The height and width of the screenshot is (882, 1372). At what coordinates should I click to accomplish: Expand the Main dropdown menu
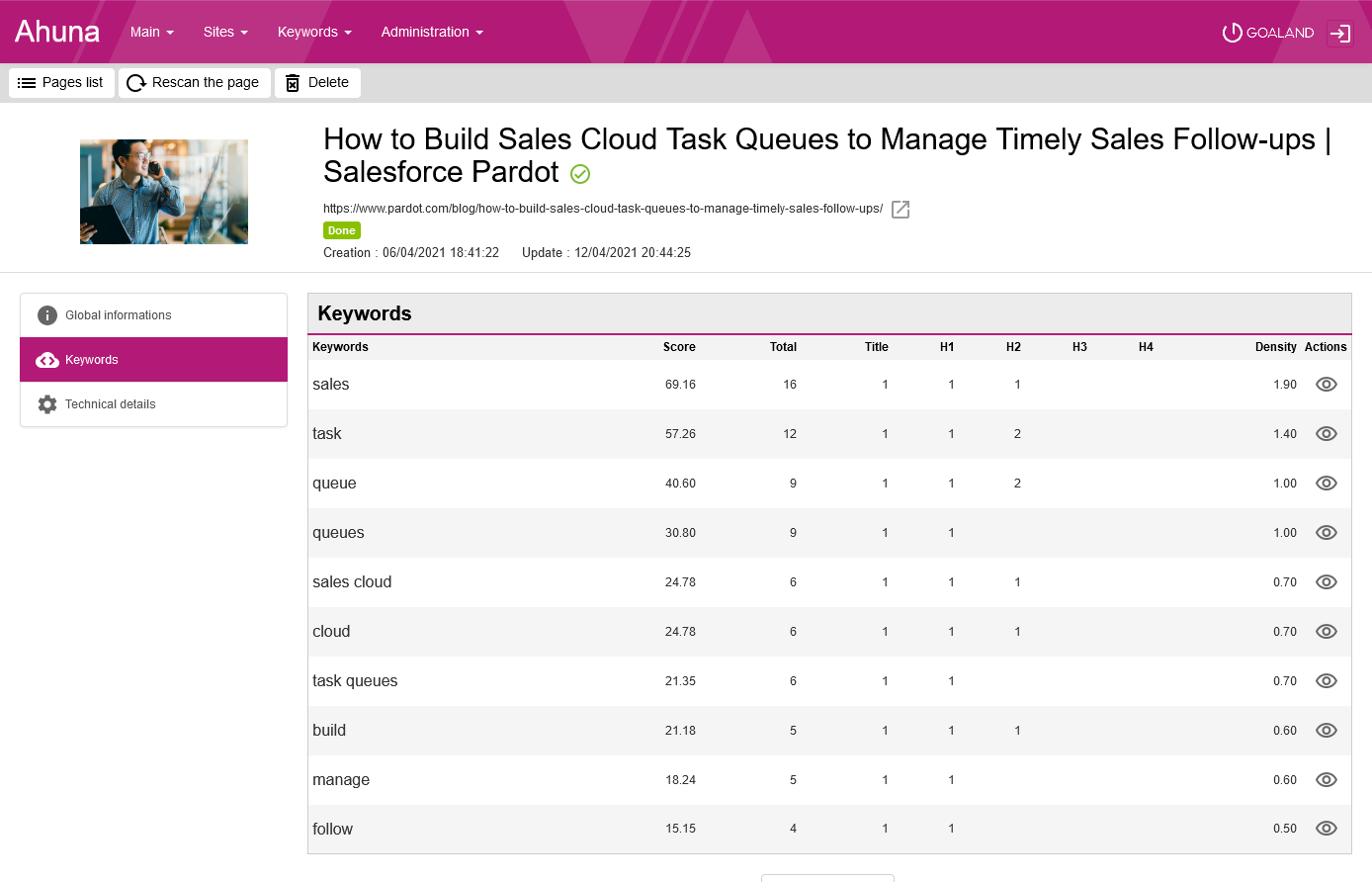pos(151,32)
